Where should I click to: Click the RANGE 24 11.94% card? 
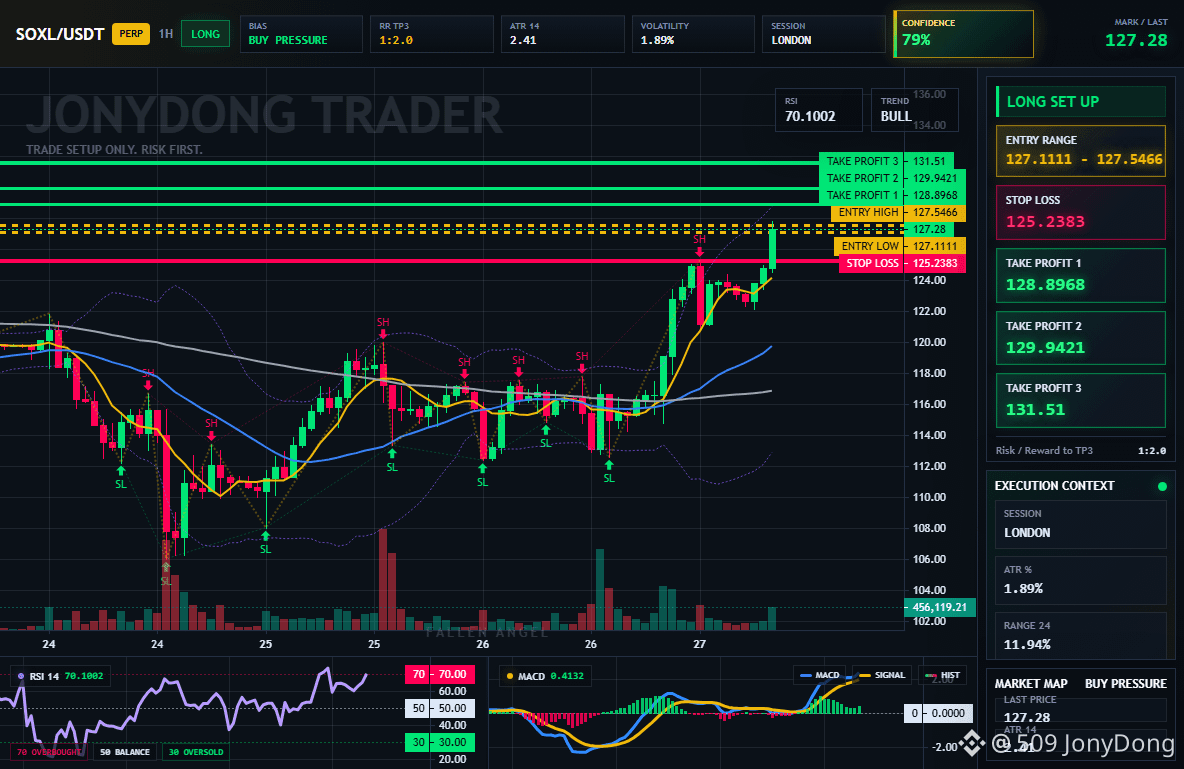click(x=1081, y=636)
